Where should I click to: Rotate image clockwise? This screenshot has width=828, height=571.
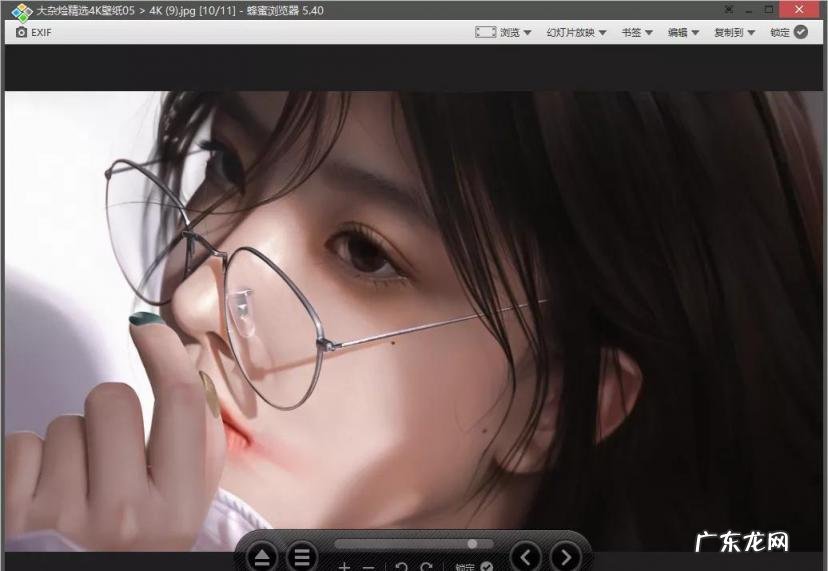(x=426, y=567)
